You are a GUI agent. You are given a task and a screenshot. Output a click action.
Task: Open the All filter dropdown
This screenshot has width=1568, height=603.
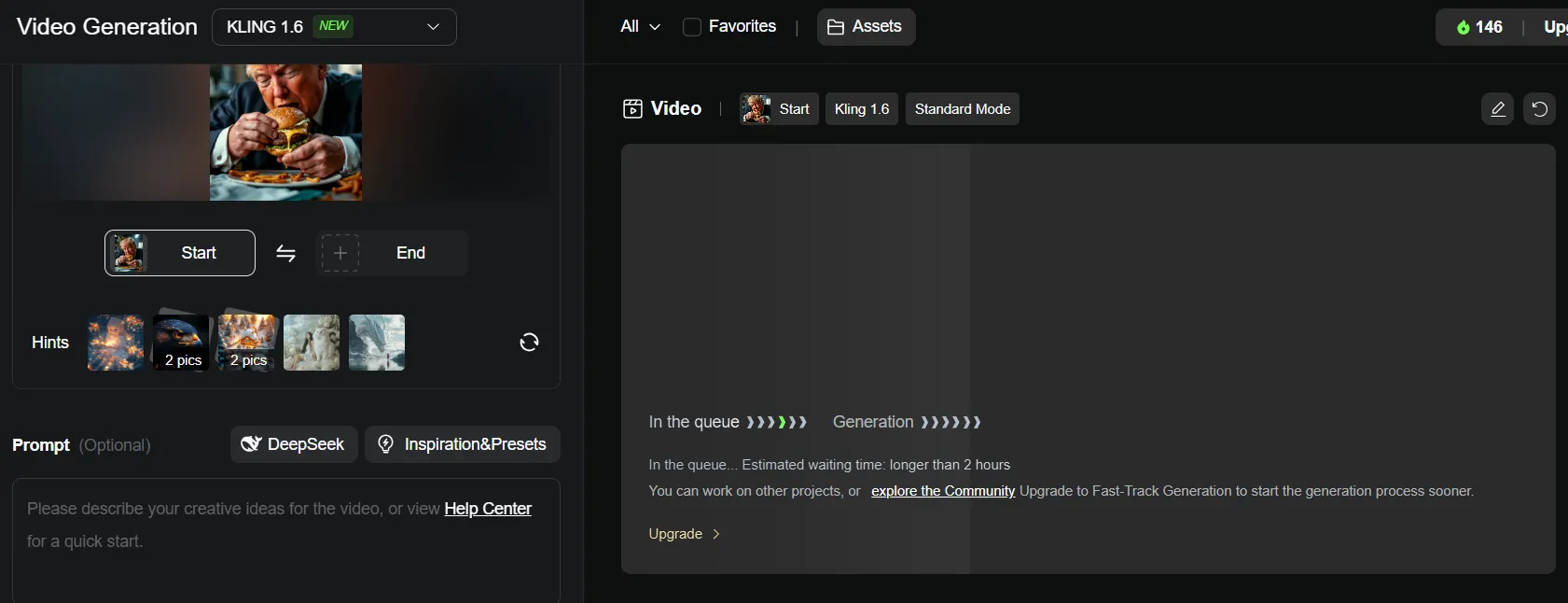pyautogui.click(x=640, y=27)
